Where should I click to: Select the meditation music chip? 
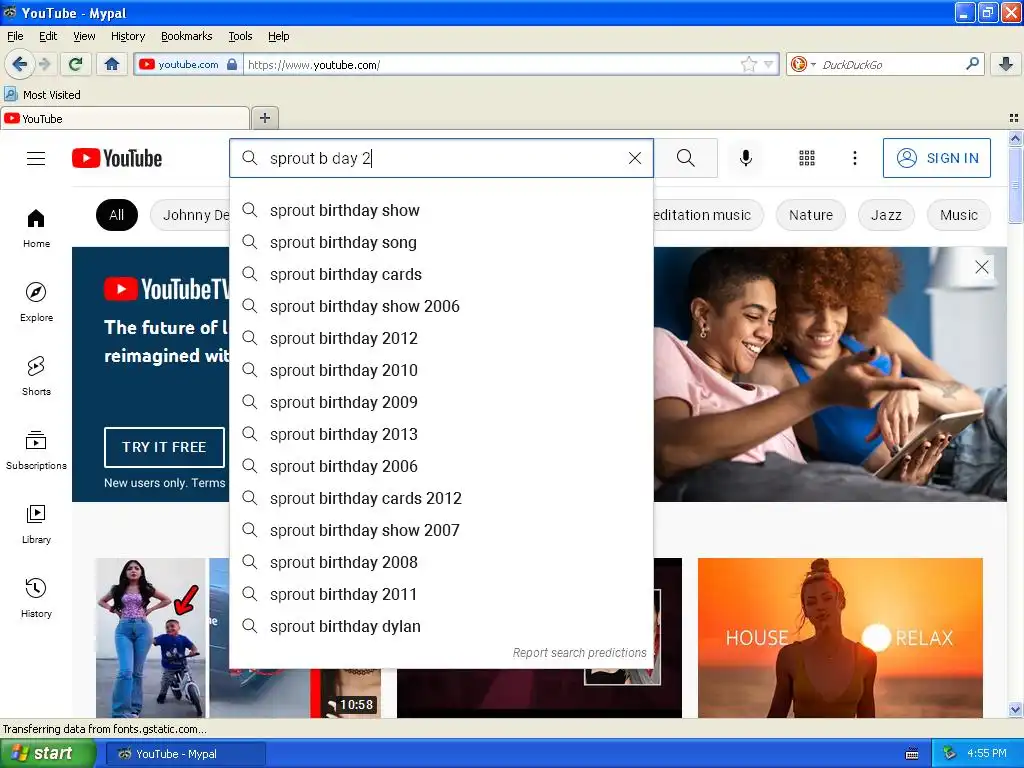707,215
